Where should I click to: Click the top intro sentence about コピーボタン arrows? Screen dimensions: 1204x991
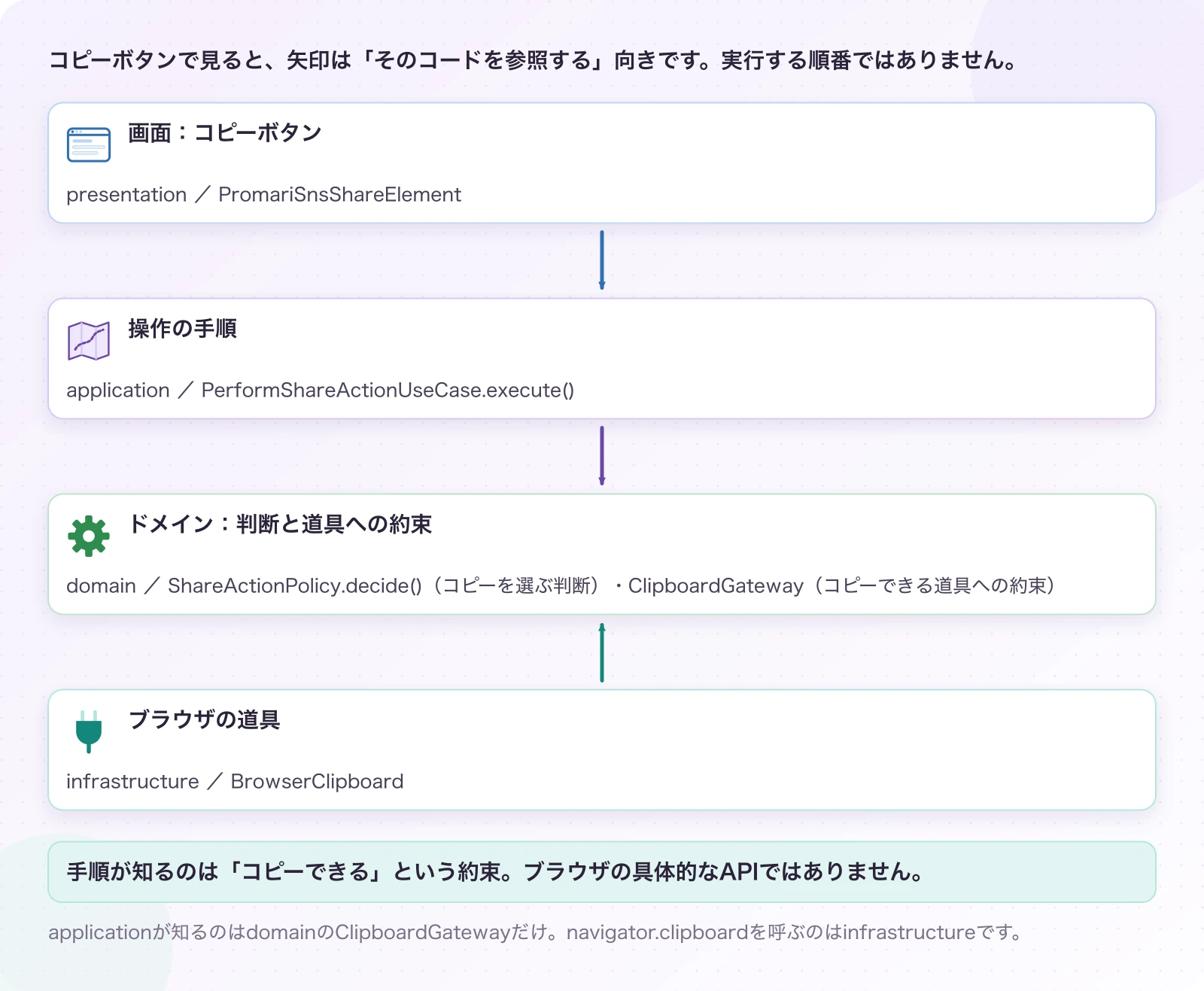pyautogui.click(x=533, y=60)
